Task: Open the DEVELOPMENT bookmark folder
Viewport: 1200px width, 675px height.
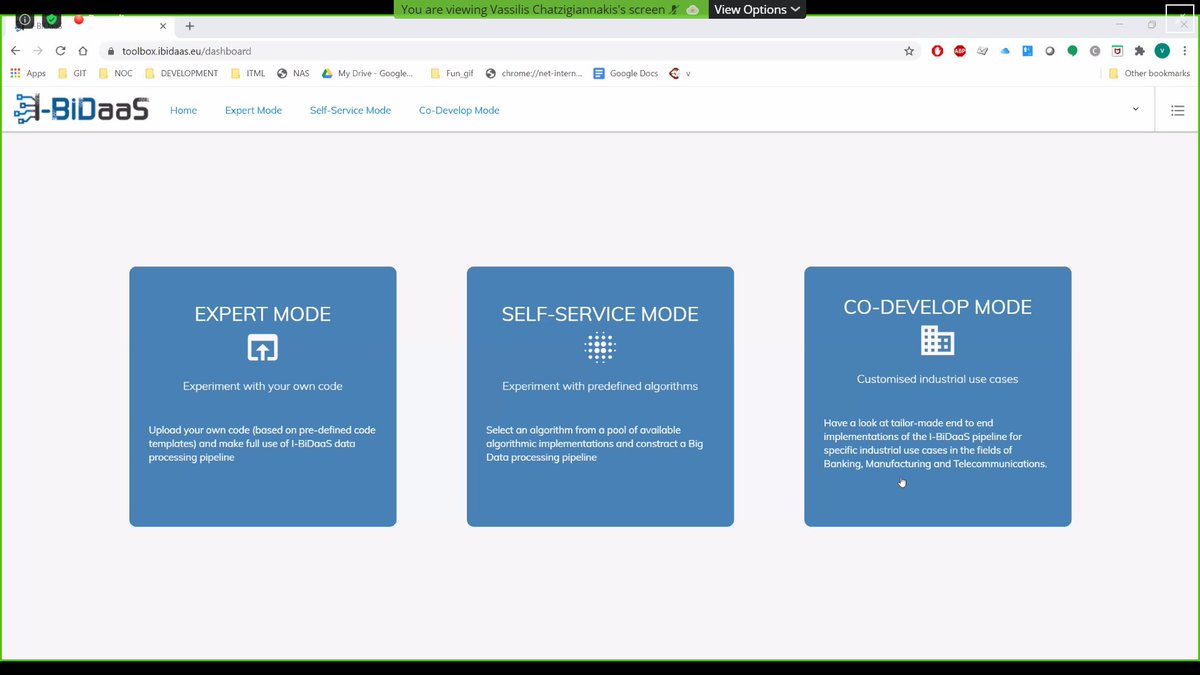Action: tap(182, 73)
